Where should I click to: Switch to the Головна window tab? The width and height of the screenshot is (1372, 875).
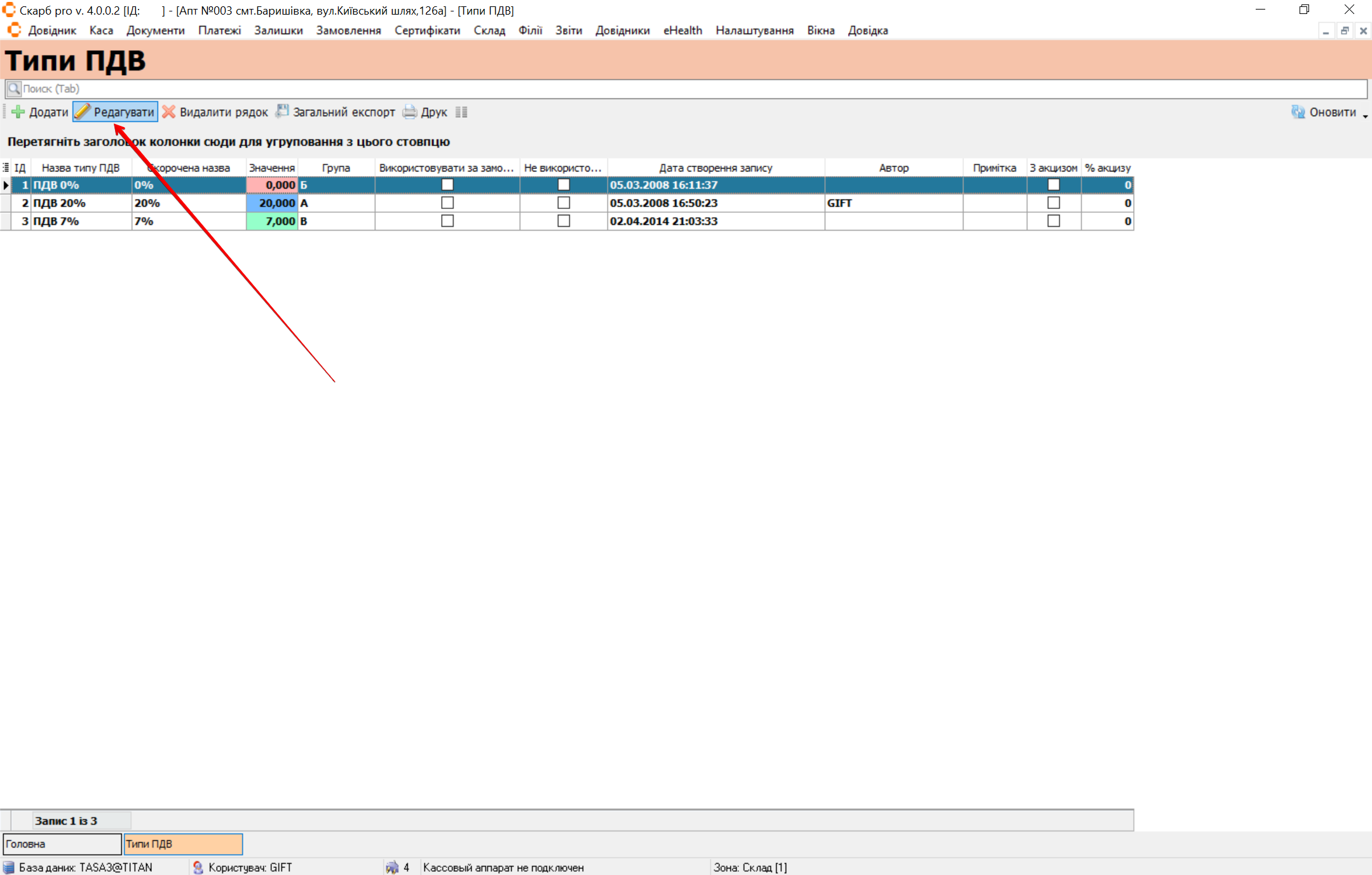62,844
